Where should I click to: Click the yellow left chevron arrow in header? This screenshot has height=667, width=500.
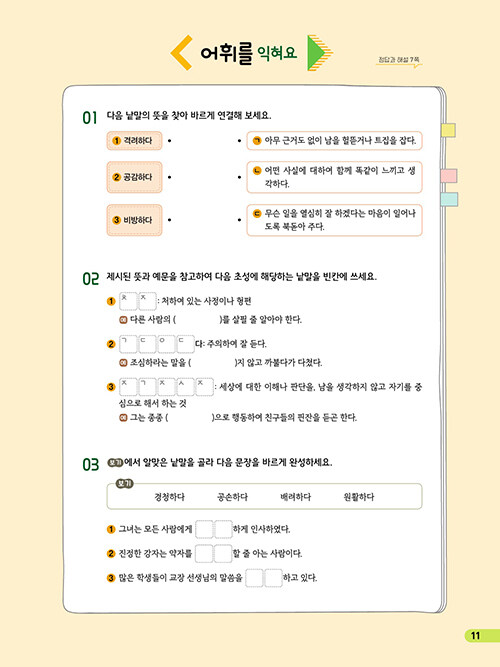[x=181, y=53]
